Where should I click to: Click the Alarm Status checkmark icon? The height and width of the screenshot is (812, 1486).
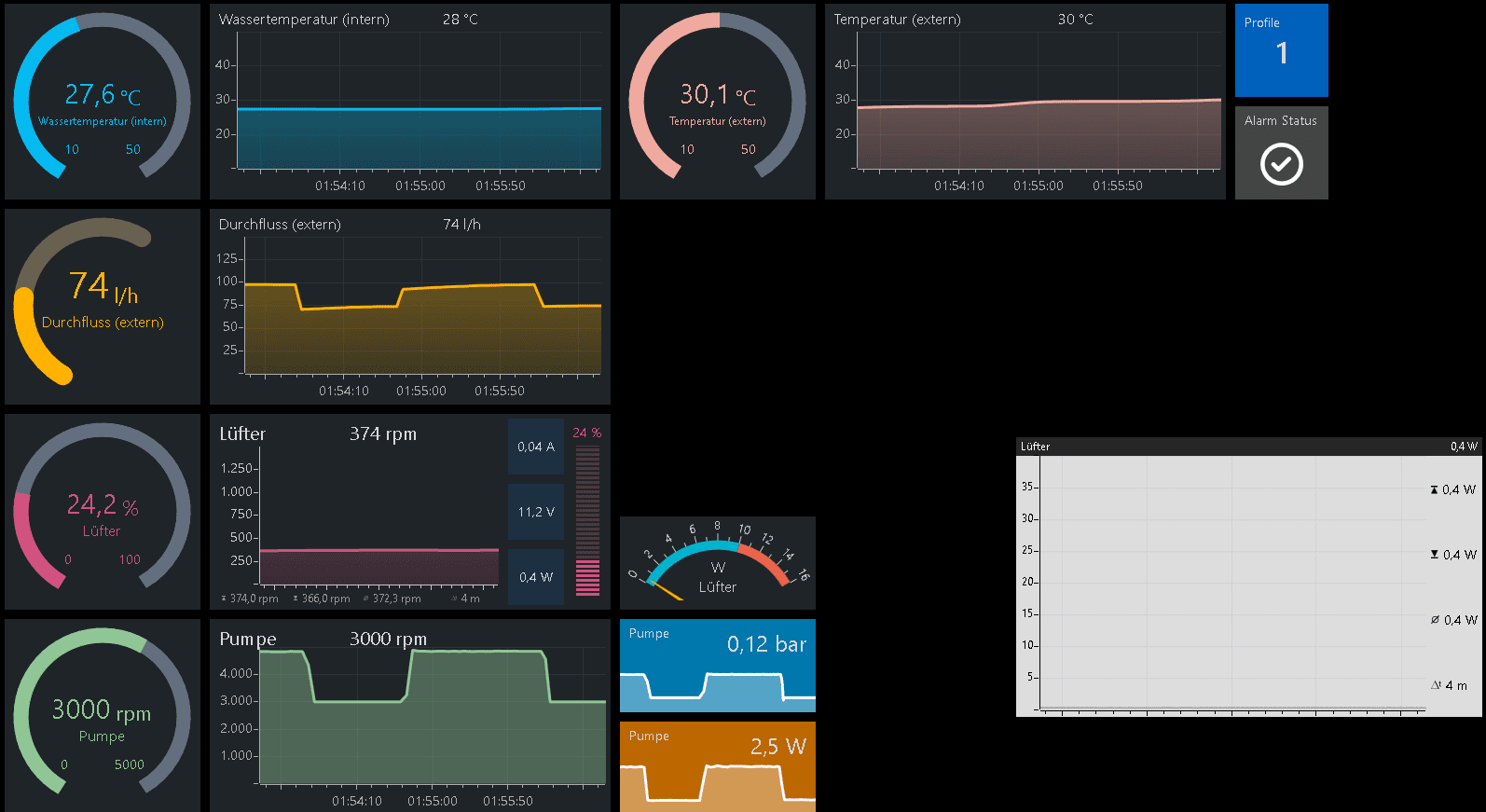click(1282, 165)
